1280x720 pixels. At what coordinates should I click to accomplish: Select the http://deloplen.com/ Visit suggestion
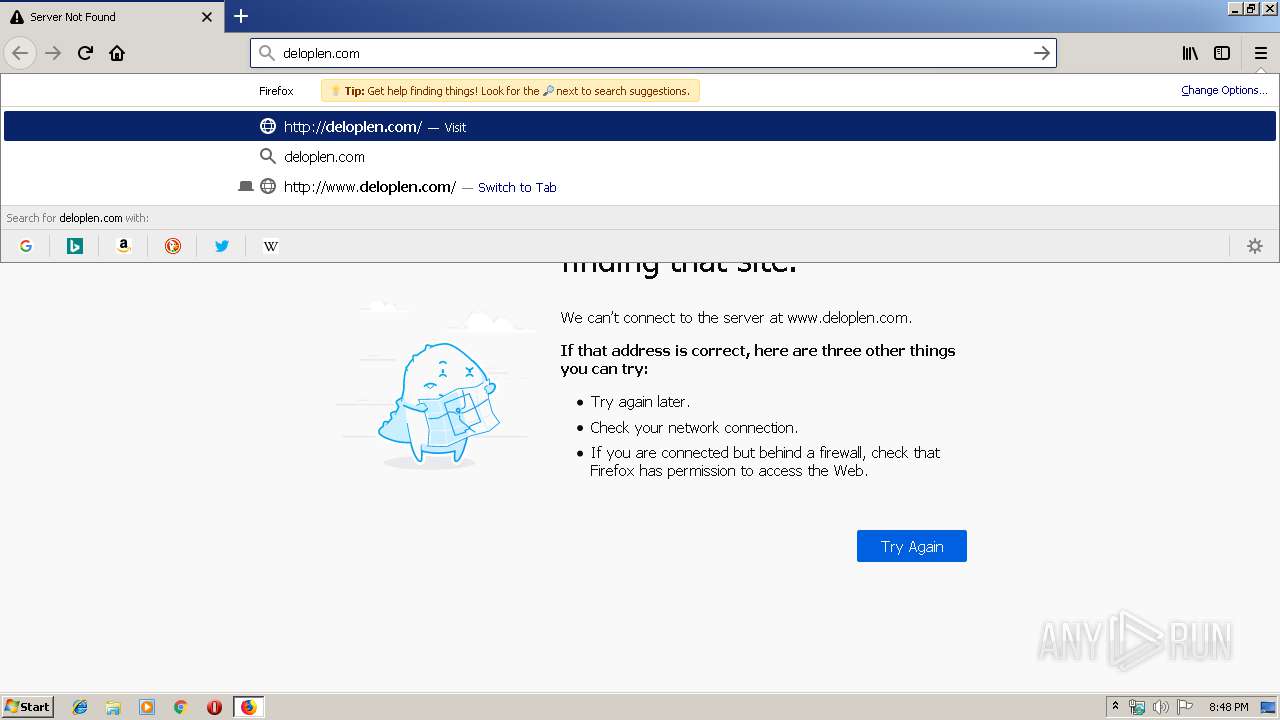(640, 126)
